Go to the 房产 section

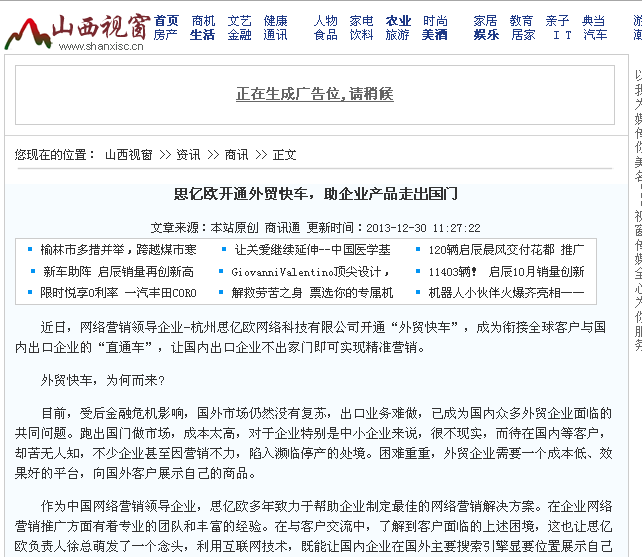coord(166,35)
